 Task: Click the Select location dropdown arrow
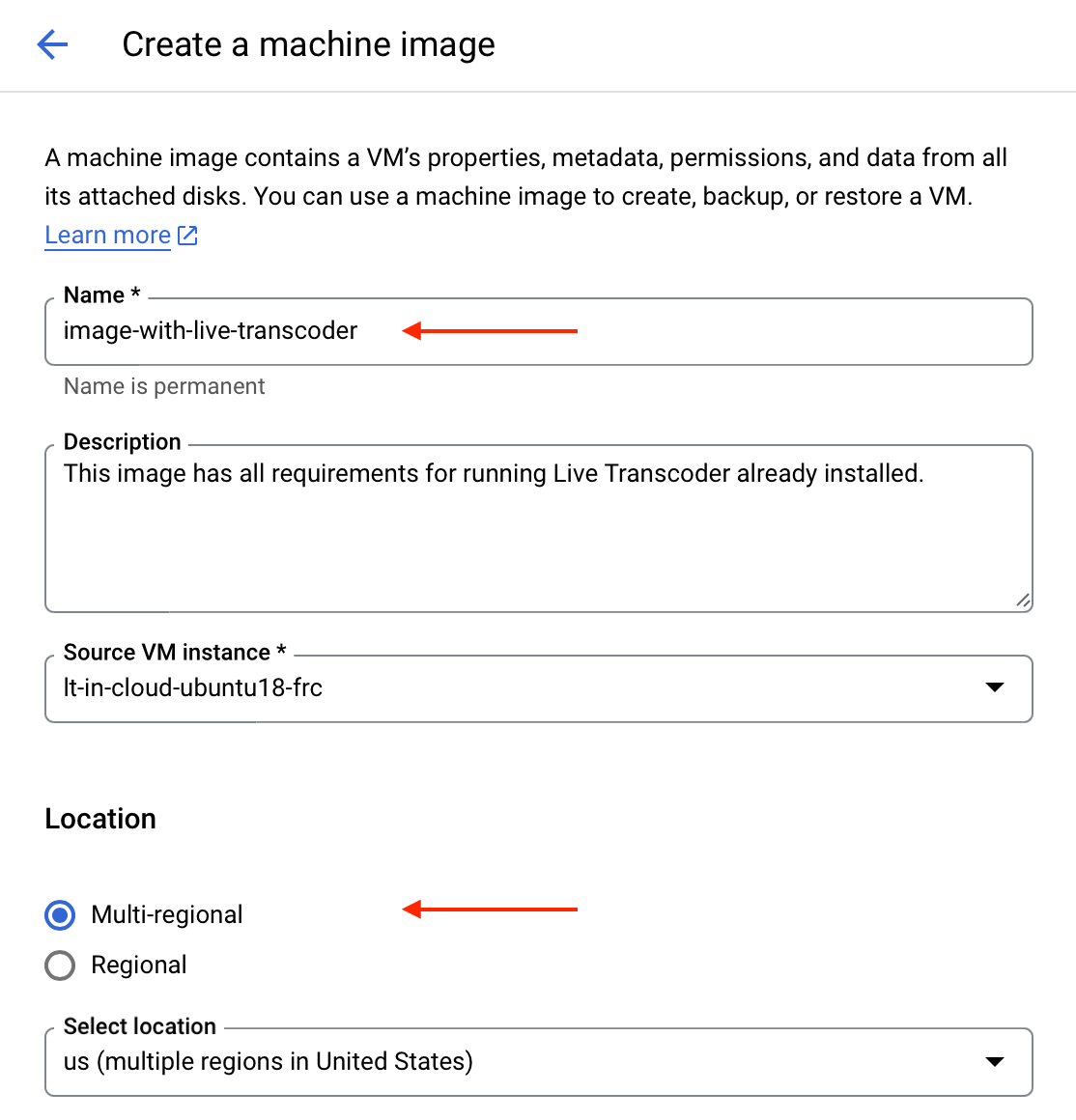[x=995, y=1061]
